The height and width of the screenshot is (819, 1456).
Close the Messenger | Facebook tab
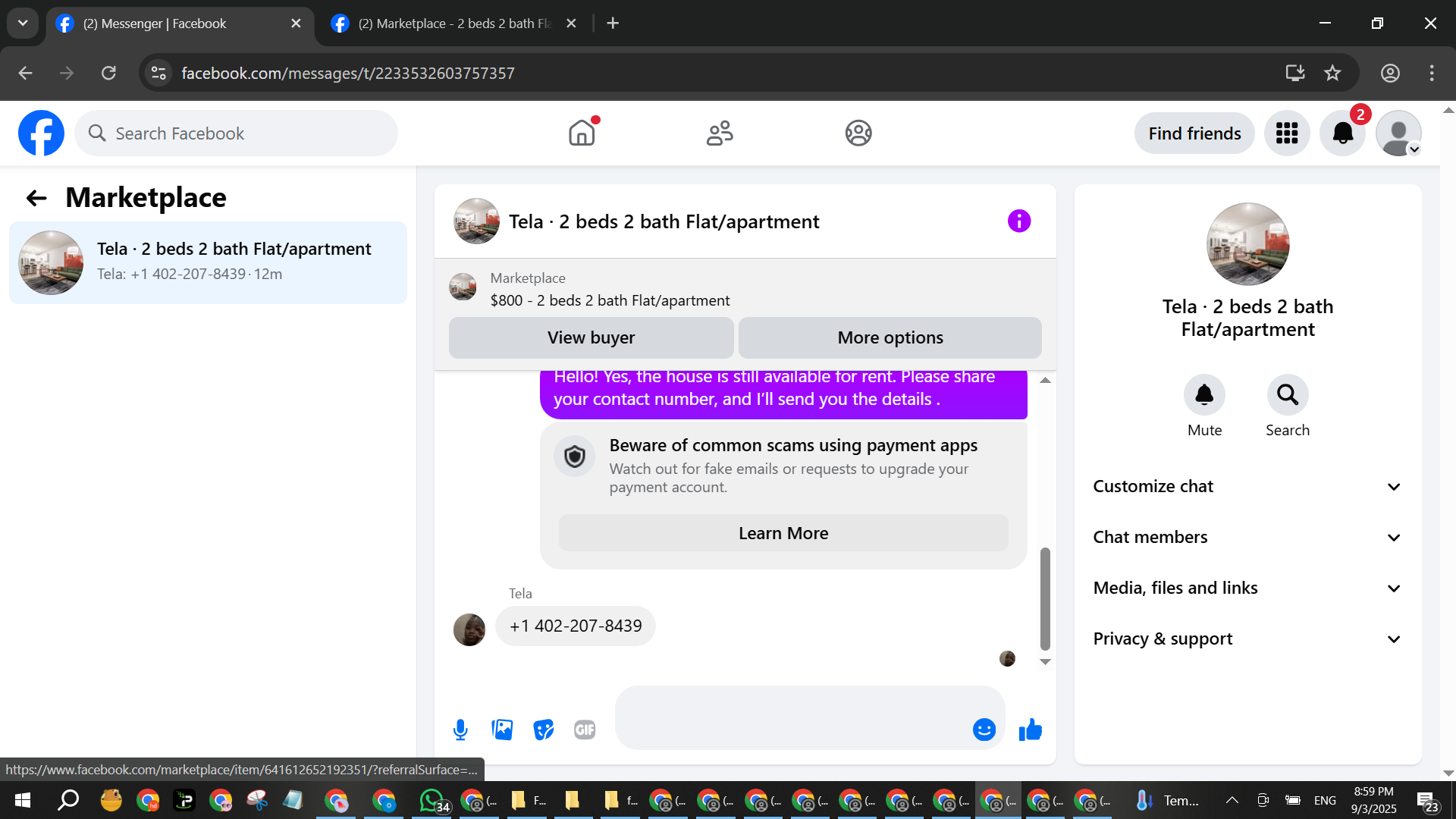pos(296,24)
